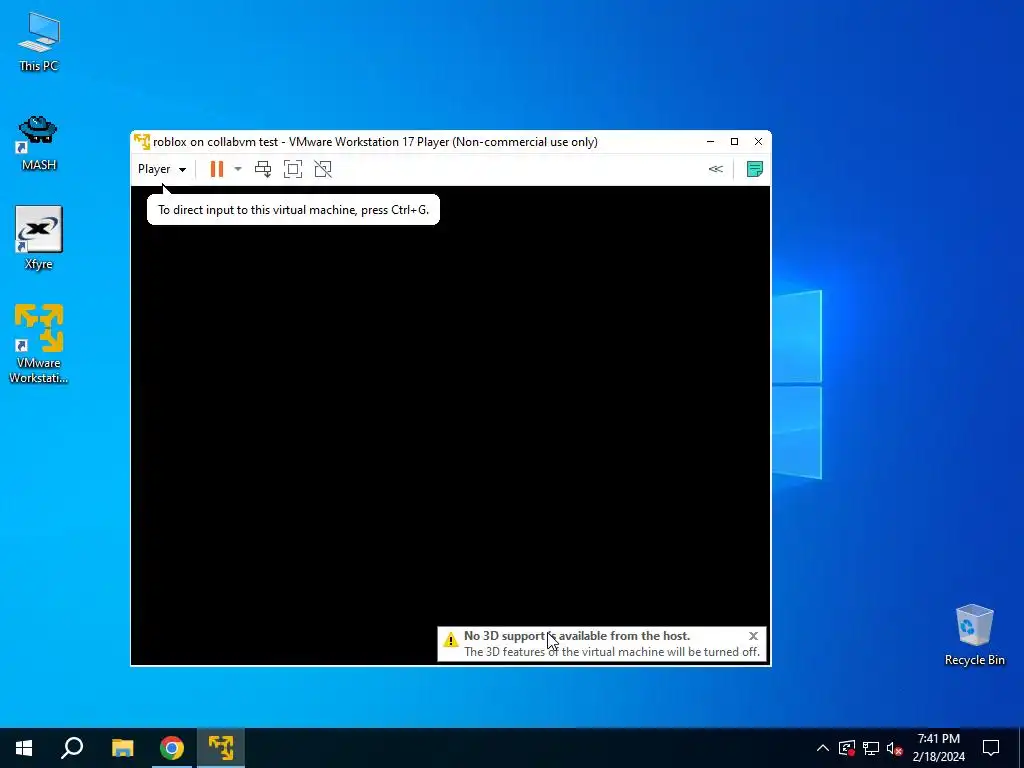Select the VMware Workstation desktop shortcut
This screenshot has height=768, width=1024.
pos(39,344)
